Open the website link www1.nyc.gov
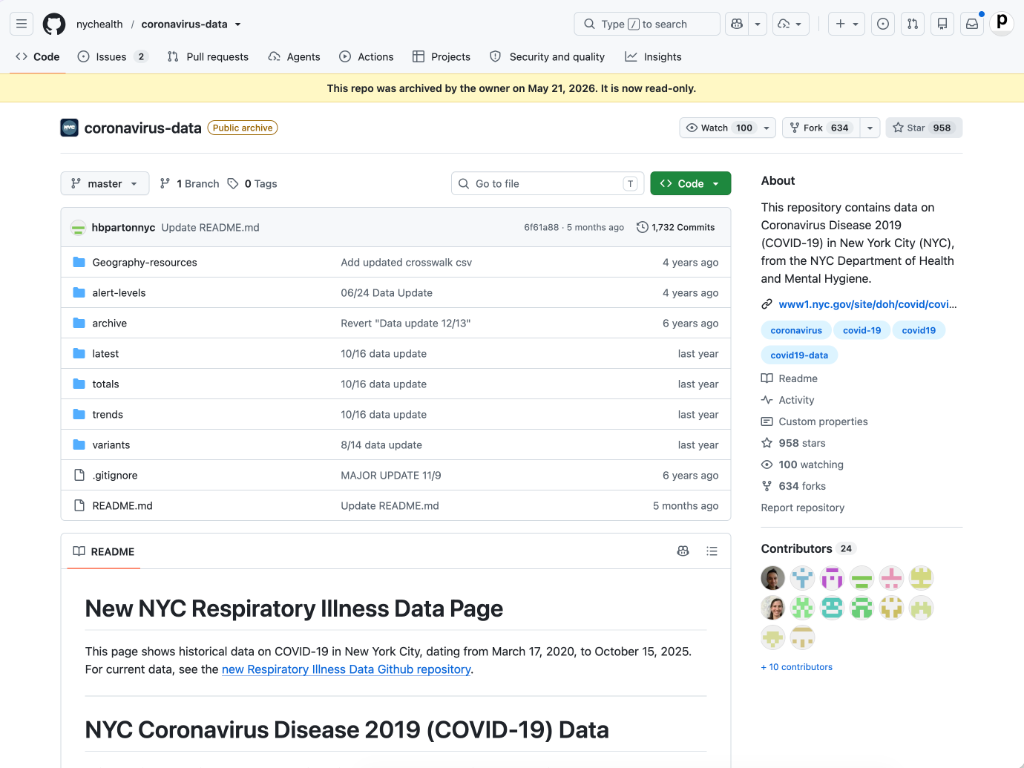The image size is (1024, 768). (867, 304)
